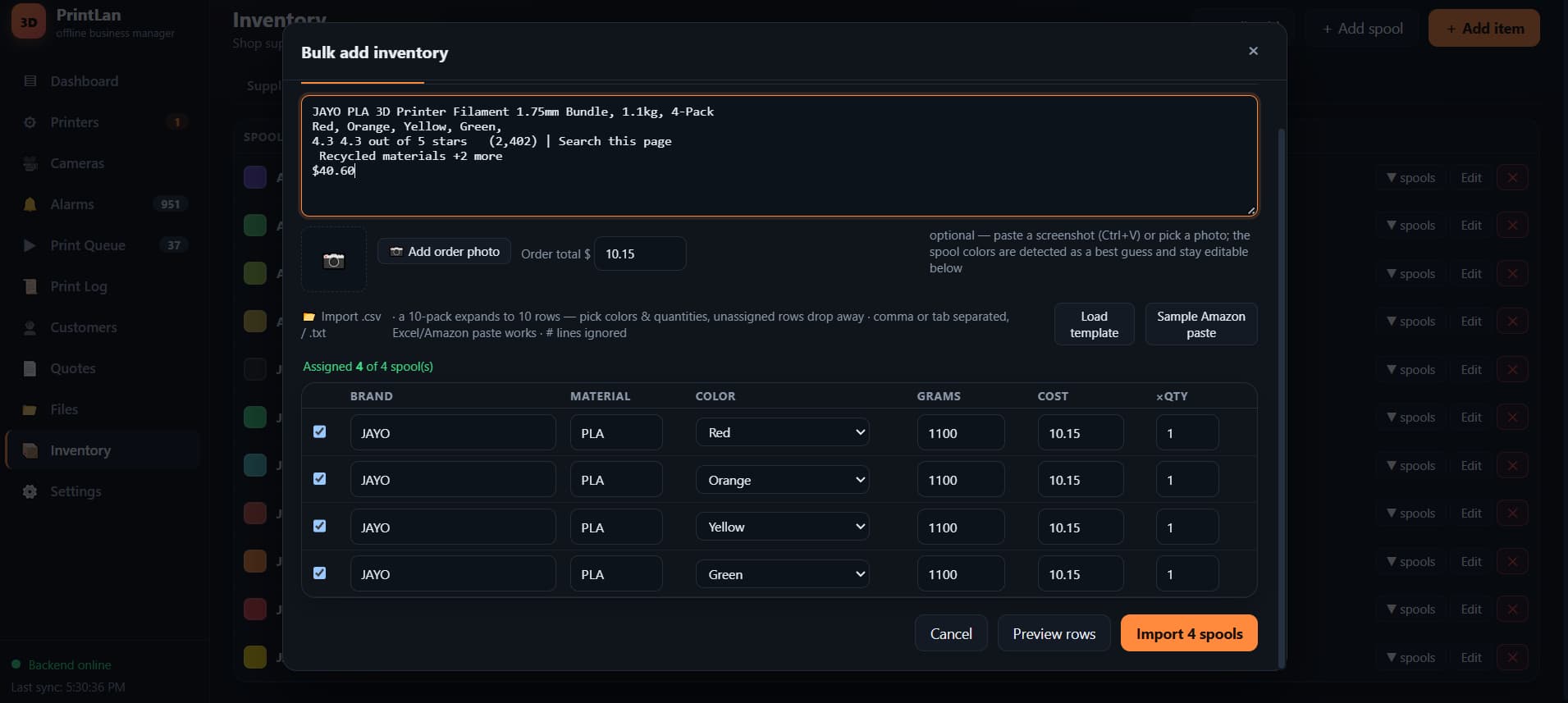Open Print Queue page
1568x703 pixels.
coord(103,245)
